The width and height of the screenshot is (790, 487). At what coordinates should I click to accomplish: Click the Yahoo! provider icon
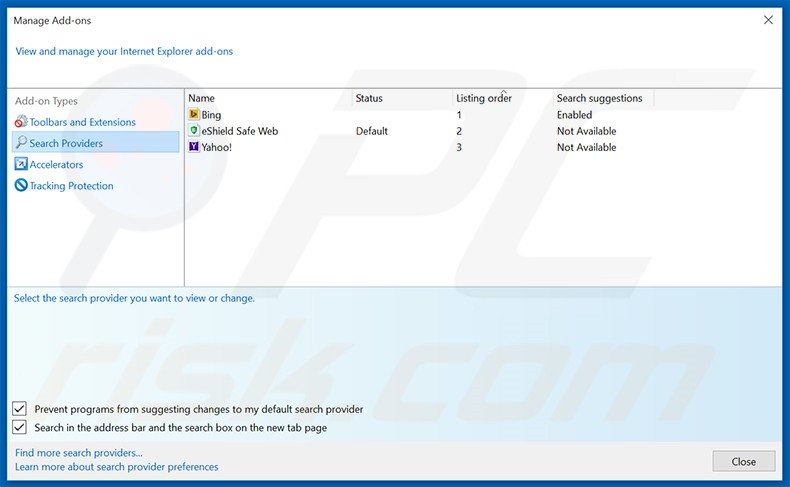(193, 147)
